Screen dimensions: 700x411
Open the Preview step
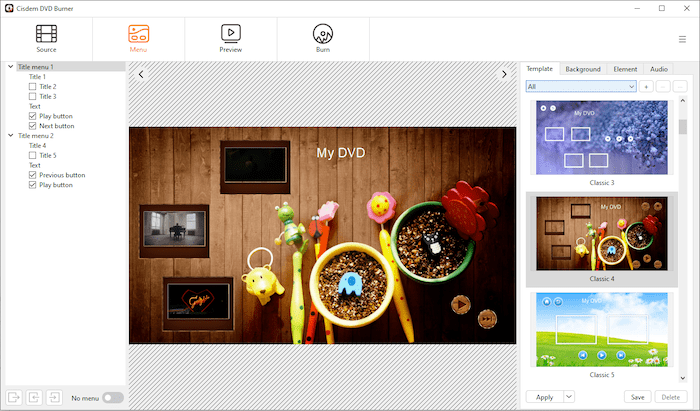click(230, 38)
